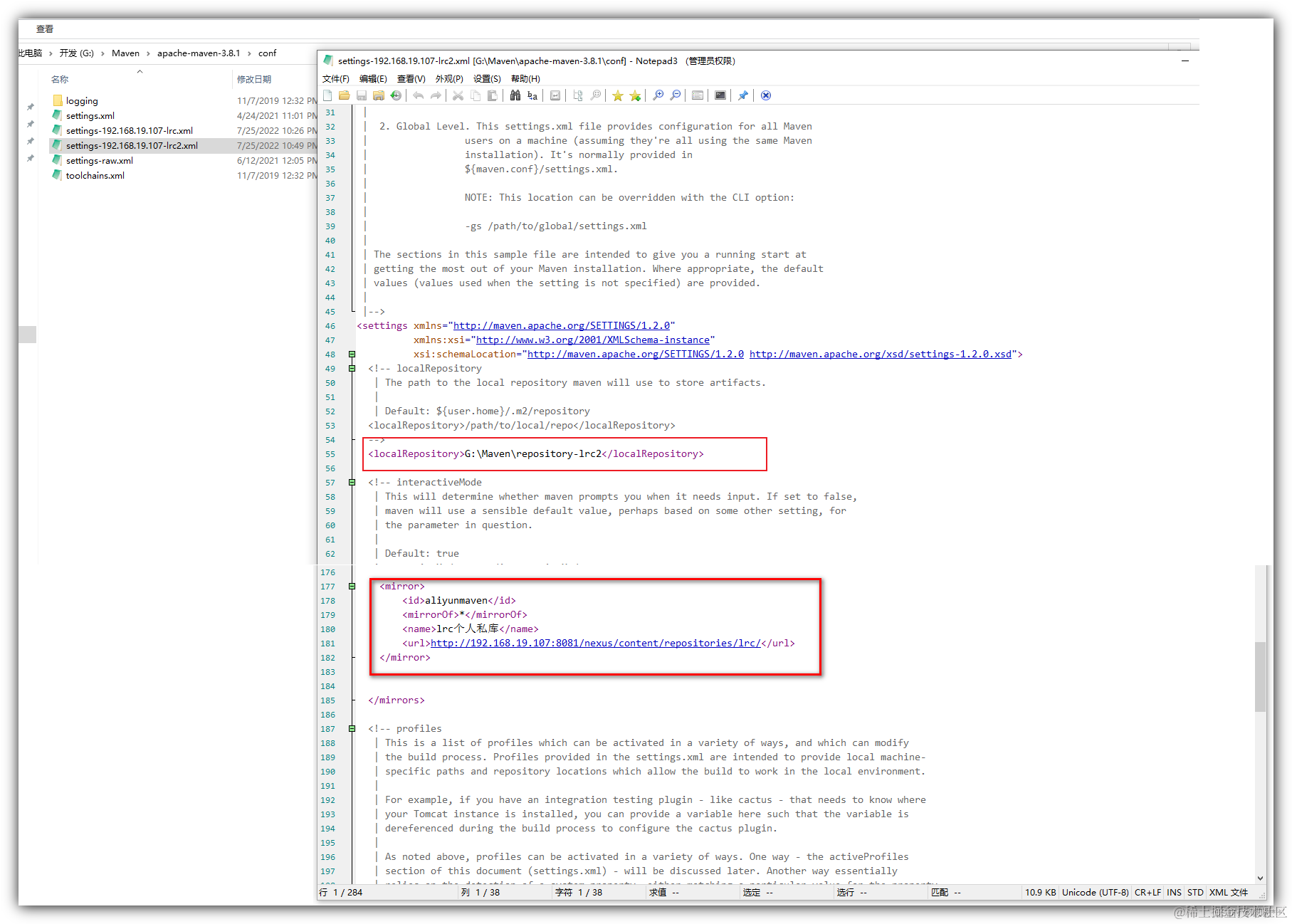Screen dimensions: 1292x924
Task: Open Replace with the b-to-a icon
Action: click(532, 95)
